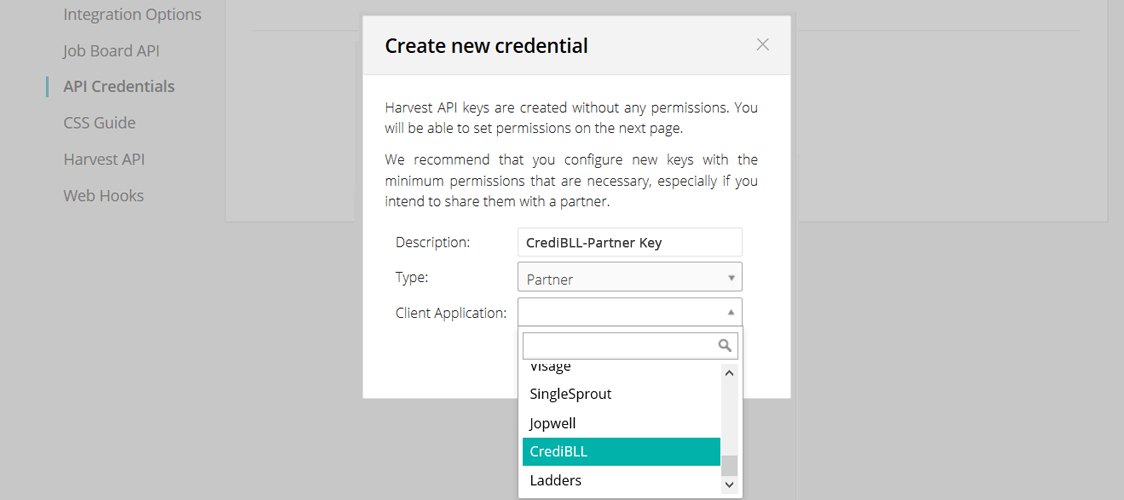Focus the Client Application search box
Image resolution: width=1124 pixels, height=500 pixels.
coord(618,346)
